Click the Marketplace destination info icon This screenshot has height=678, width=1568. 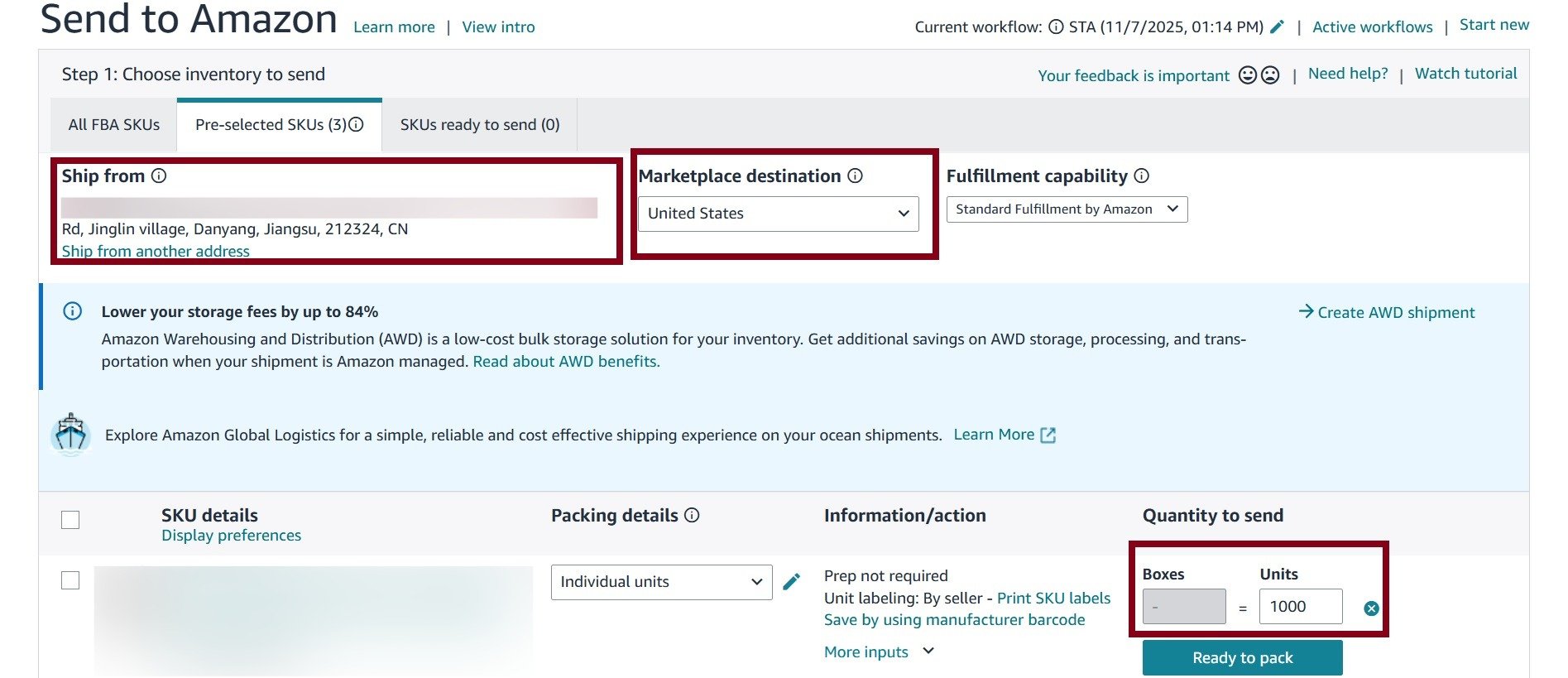pyautogui.click(x=856, y=176)
